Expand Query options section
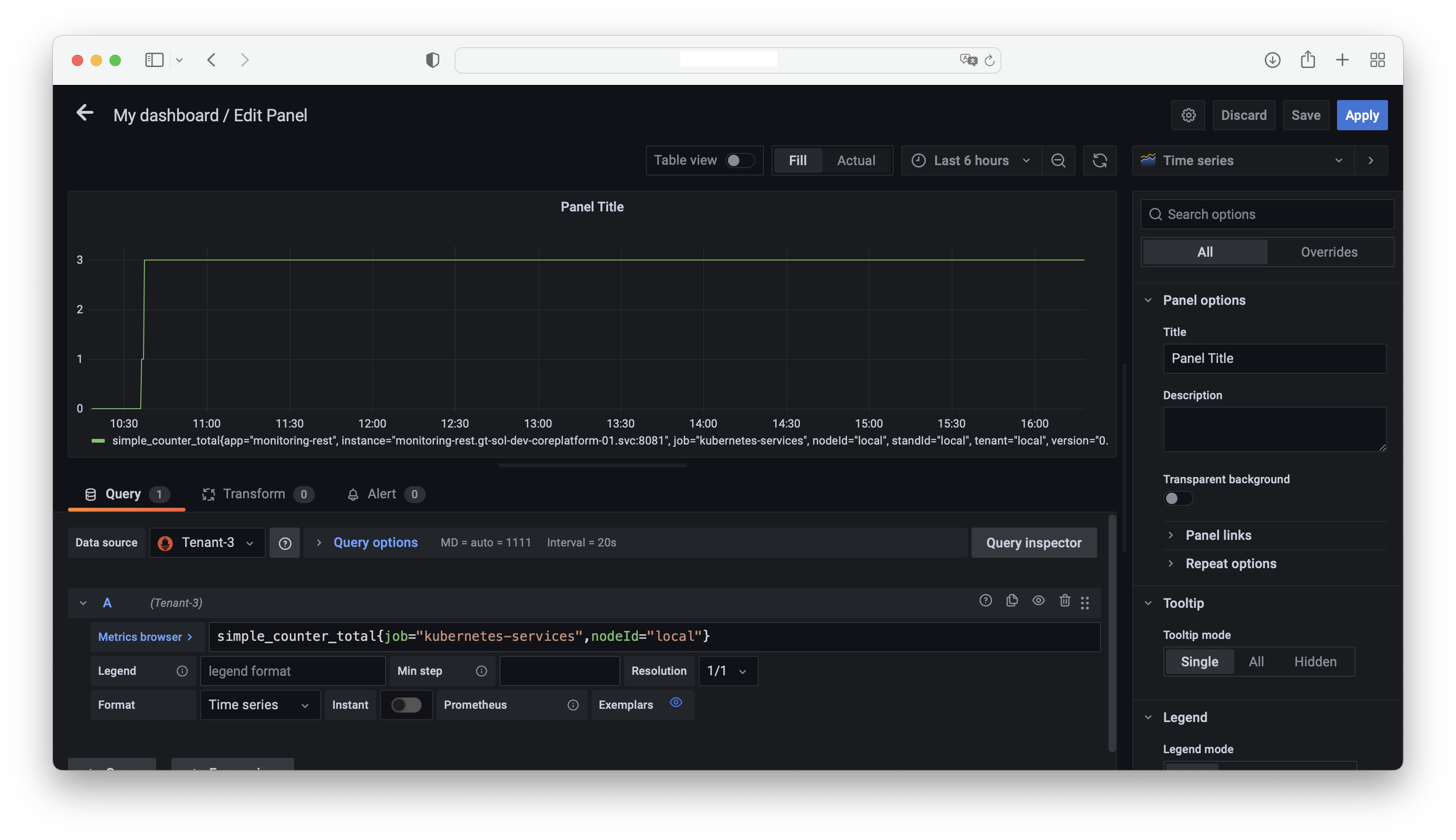The width and height of the screenshot is (1456, 840). tap(375, 543)
